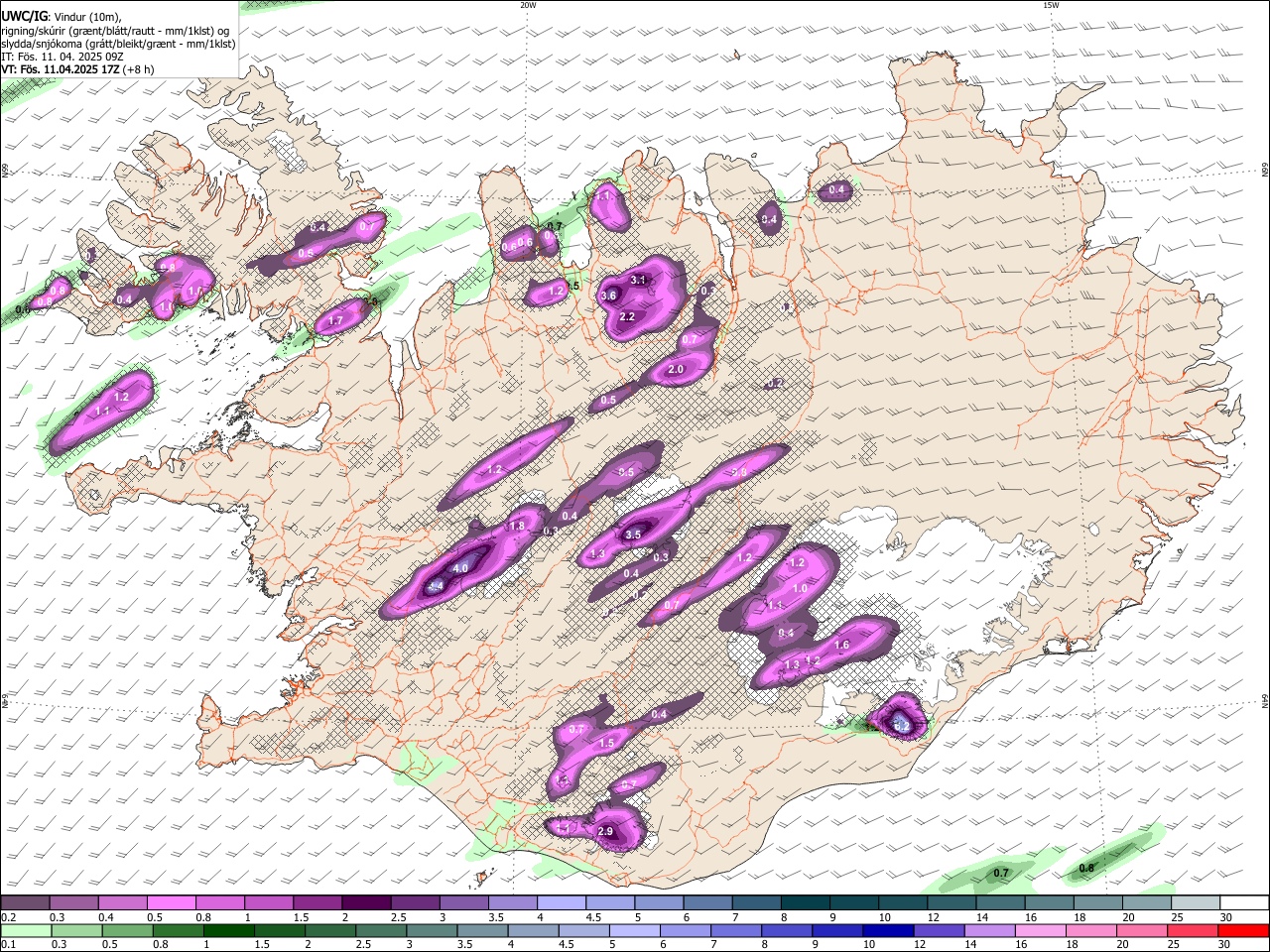Click the 2.9 snowfall value near south coast
The image size is (1270, 952).
605,832
